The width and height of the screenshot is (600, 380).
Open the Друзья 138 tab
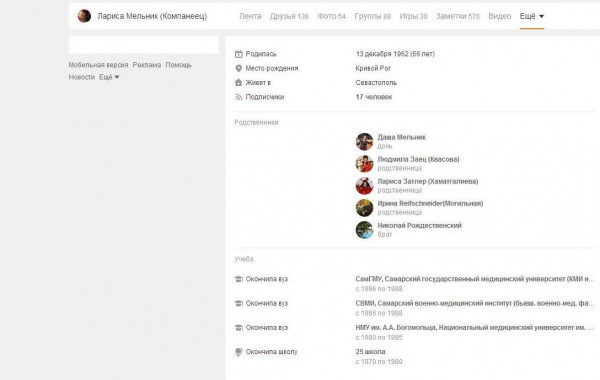pos(289,16)
